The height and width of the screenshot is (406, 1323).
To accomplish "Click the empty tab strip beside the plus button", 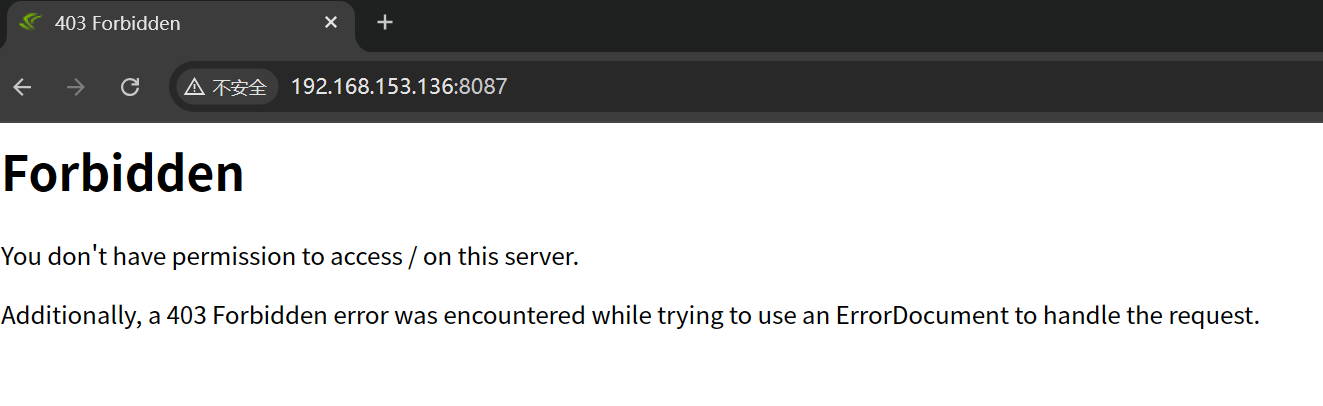I will pos(860,23).
